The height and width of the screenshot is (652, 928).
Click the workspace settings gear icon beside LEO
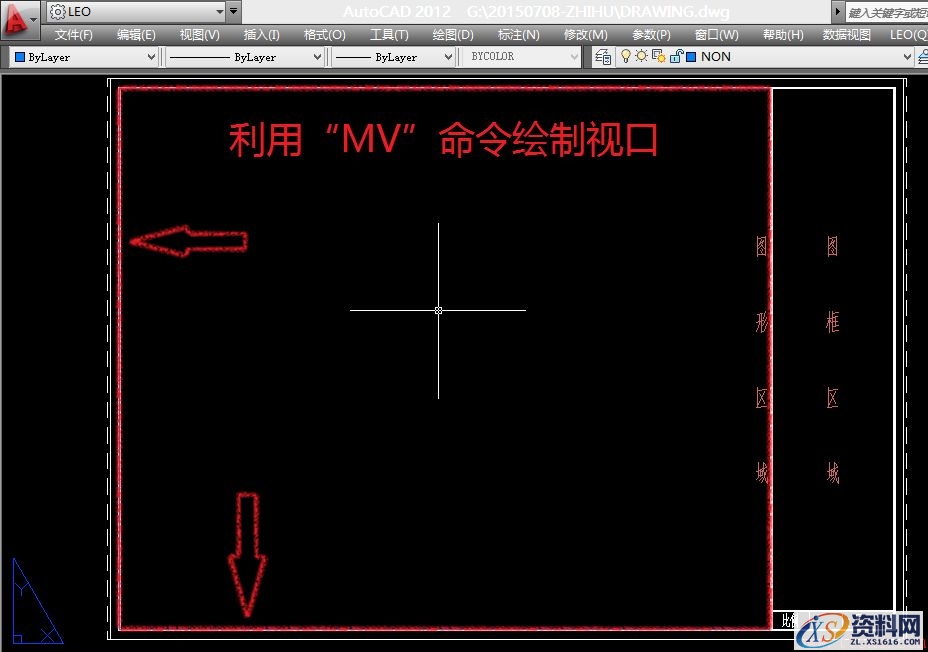(56, 11)
